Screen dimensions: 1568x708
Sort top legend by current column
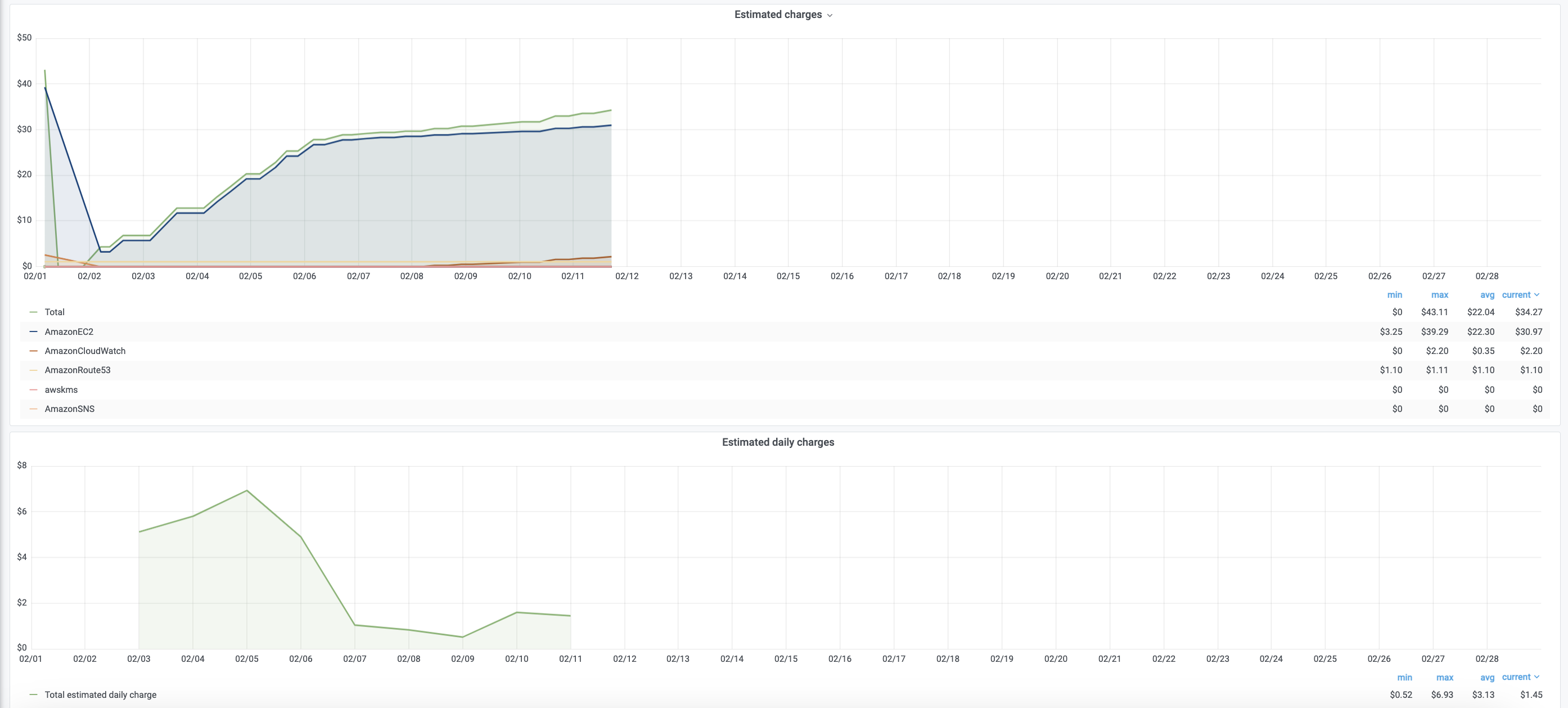click(x=1519, y=295)
